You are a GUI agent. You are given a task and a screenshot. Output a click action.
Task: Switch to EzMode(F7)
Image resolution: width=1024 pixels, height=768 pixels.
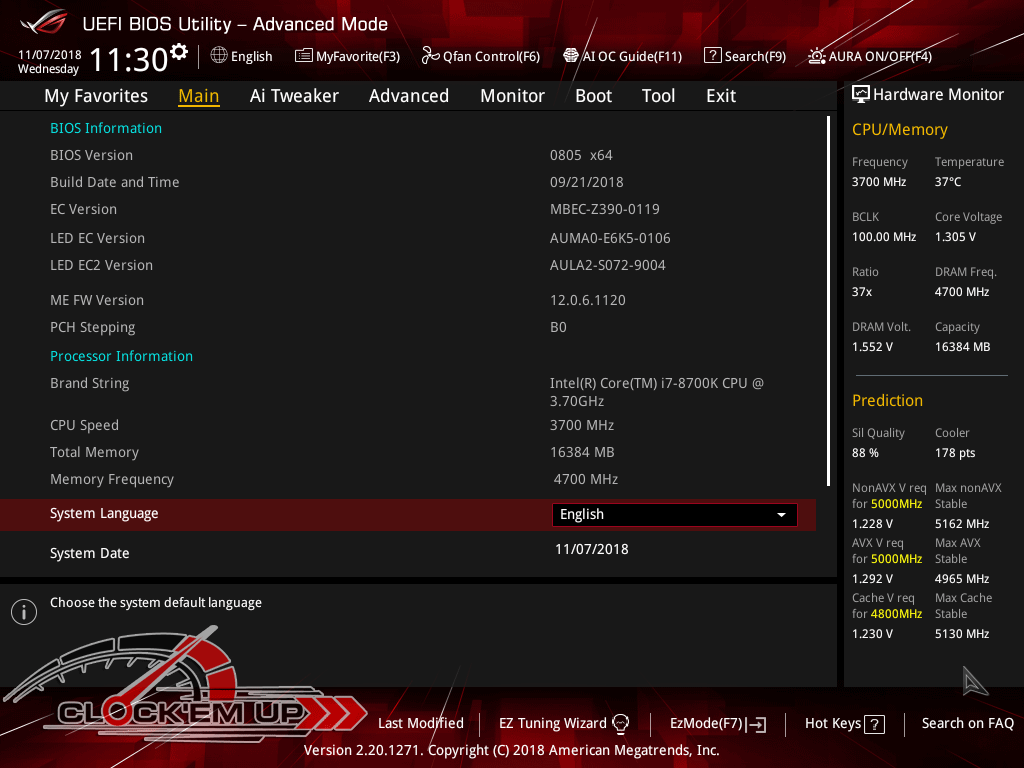(x=717, y=723)
